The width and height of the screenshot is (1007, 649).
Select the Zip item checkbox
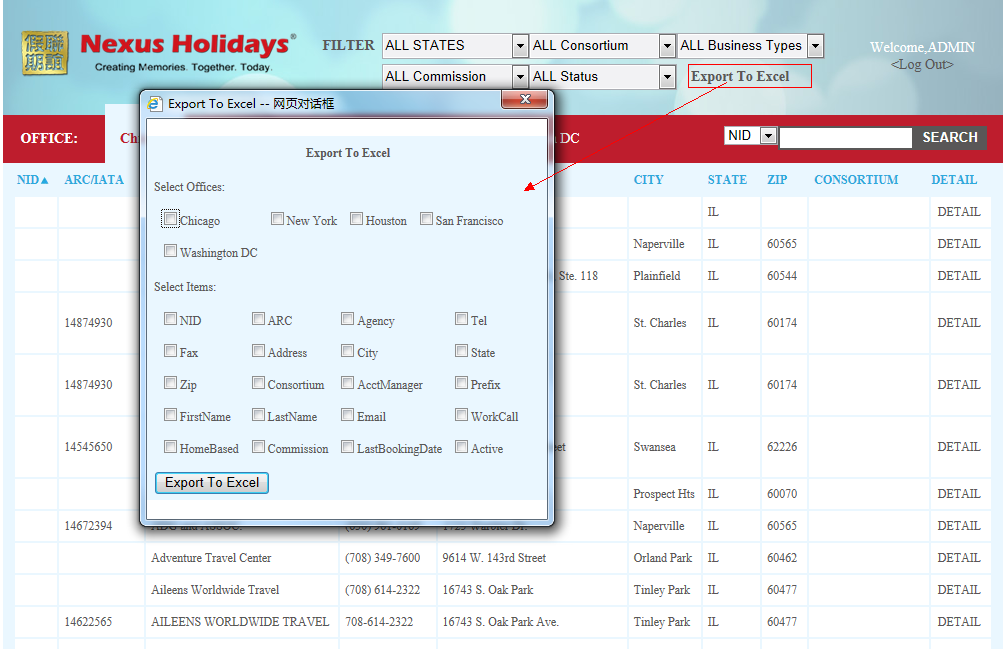[x=170, y=383]
